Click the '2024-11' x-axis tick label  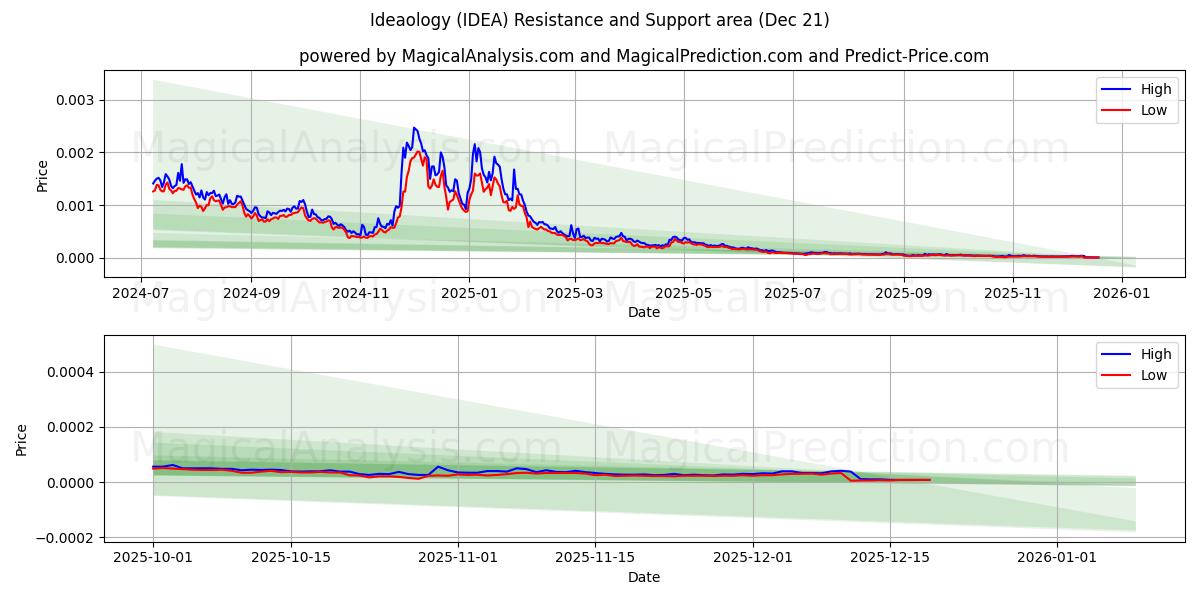(x=359, y=293)
